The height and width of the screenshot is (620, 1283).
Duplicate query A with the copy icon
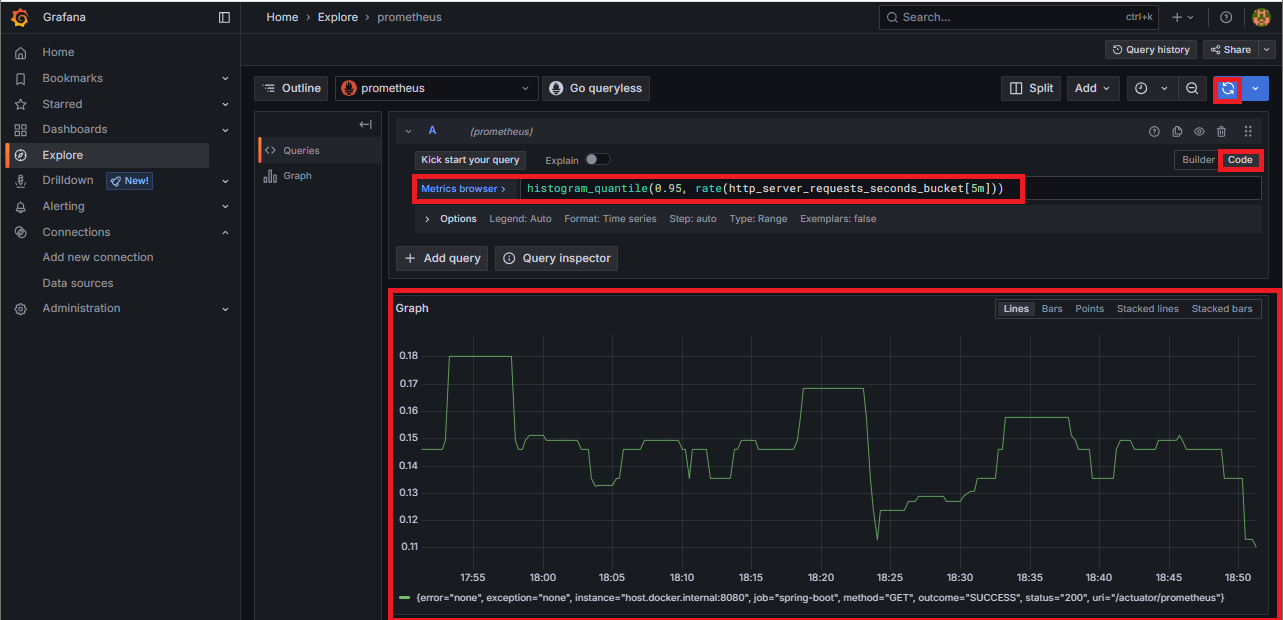[x=1177, y=131]
